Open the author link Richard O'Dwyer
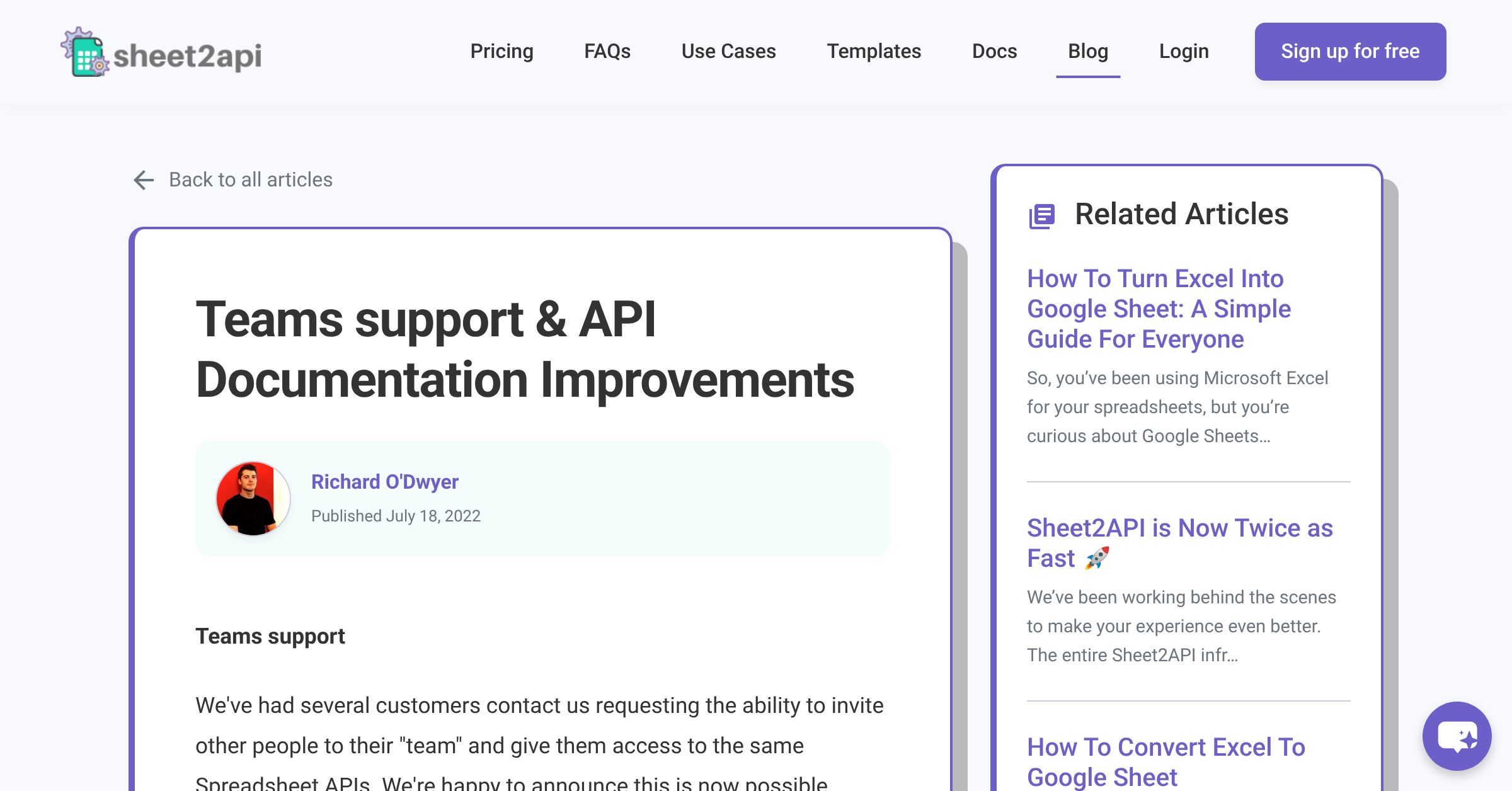Viewport: 1512px width, 791px height. click(386, 482)
